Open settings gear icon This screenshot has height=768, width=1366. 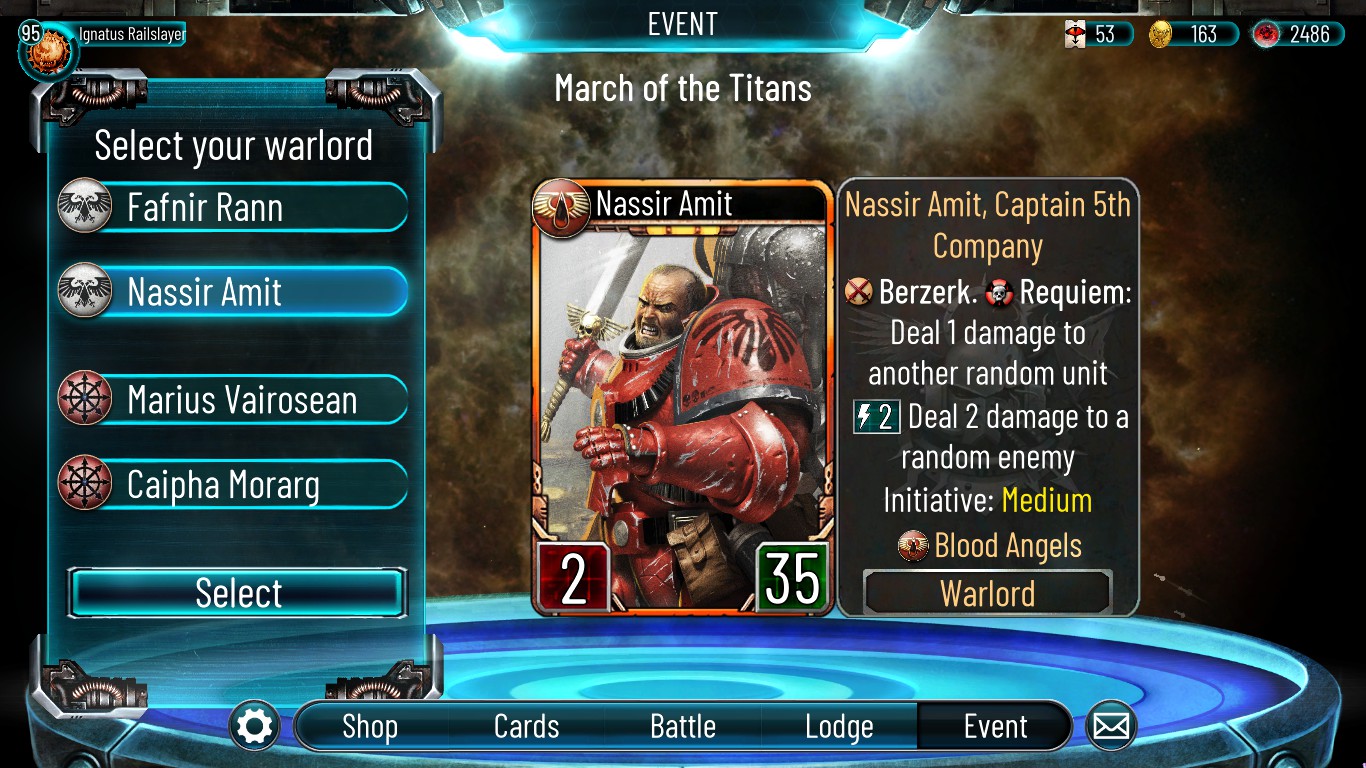tap(254, 726)
